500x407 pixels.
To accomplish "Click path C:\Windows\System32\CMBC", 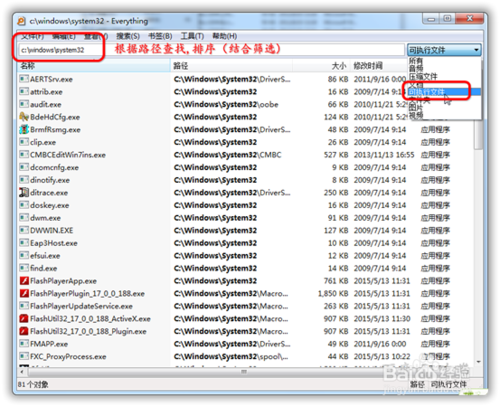I will (x=227, y=155).
